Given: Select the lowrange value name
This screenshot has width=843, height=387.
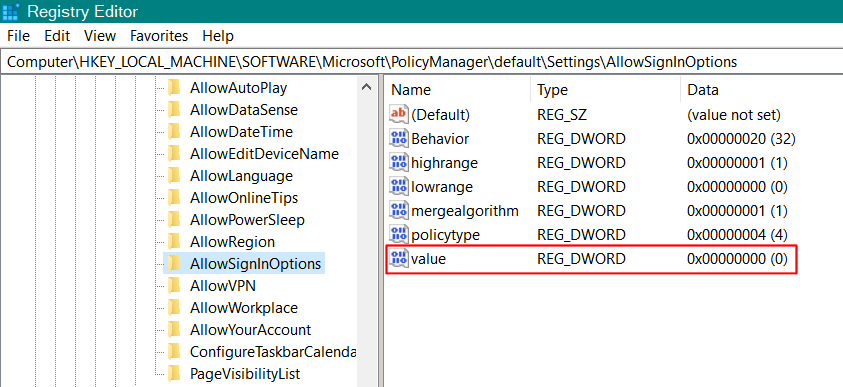Looking at the screenshot, I should [442, 187].
